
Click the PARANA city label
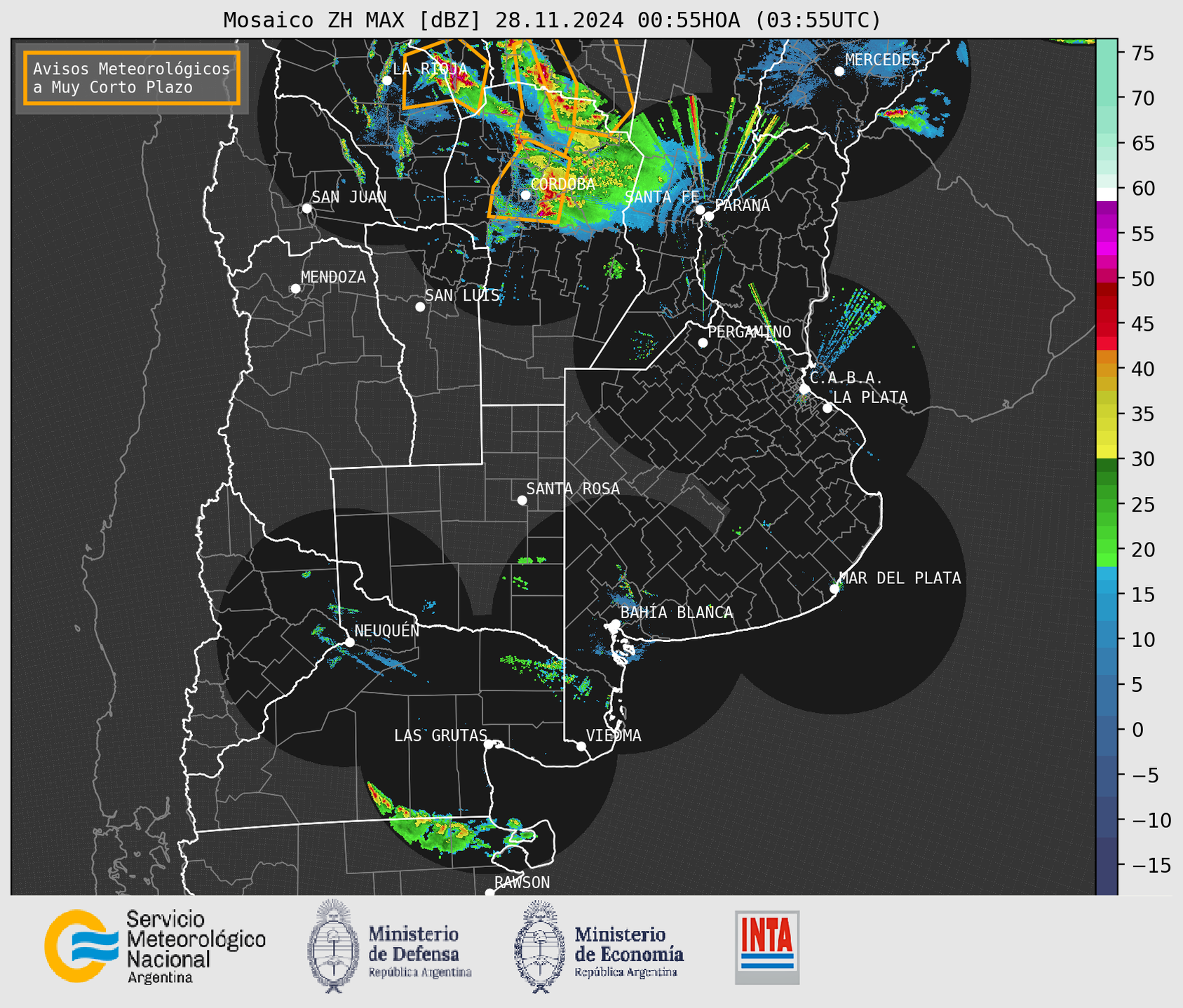(742, 205)
